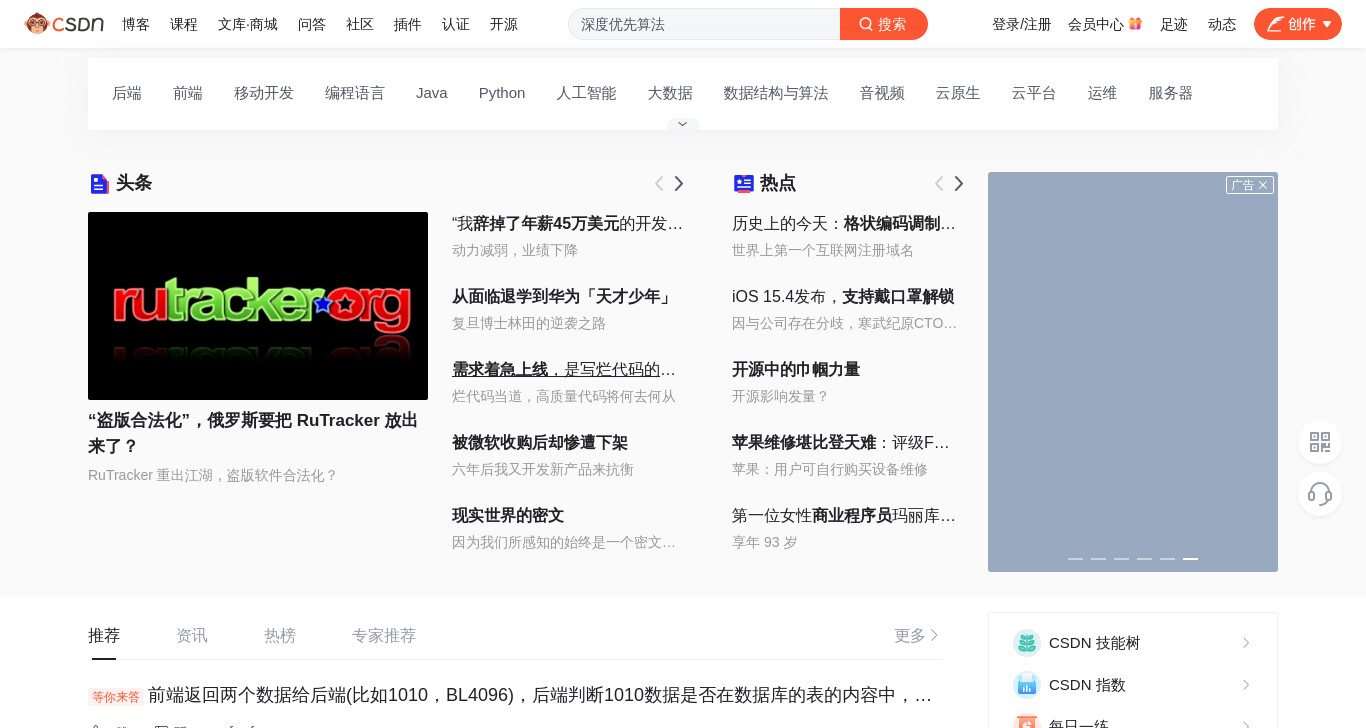This screenshot has width=1366, height=728.
Task: Click the banner advertisement image
Action: pyautogui.click(x=1133, y=372)
